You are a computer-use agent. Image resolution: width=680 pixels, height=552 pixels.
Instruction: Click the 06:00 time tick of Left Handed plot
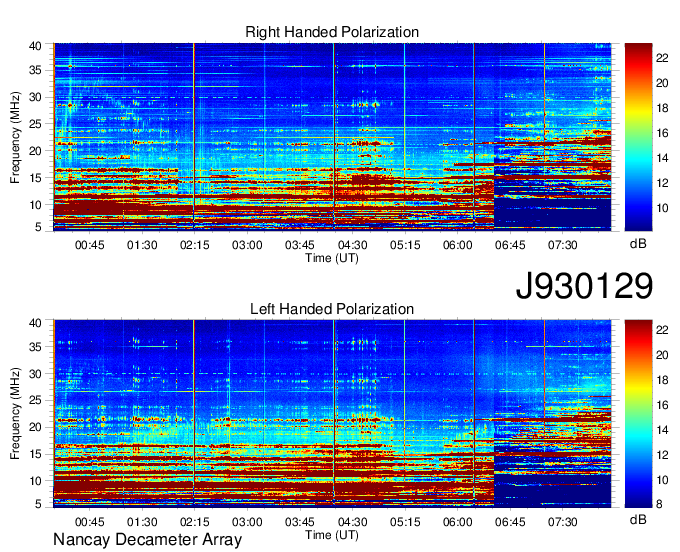458,522
